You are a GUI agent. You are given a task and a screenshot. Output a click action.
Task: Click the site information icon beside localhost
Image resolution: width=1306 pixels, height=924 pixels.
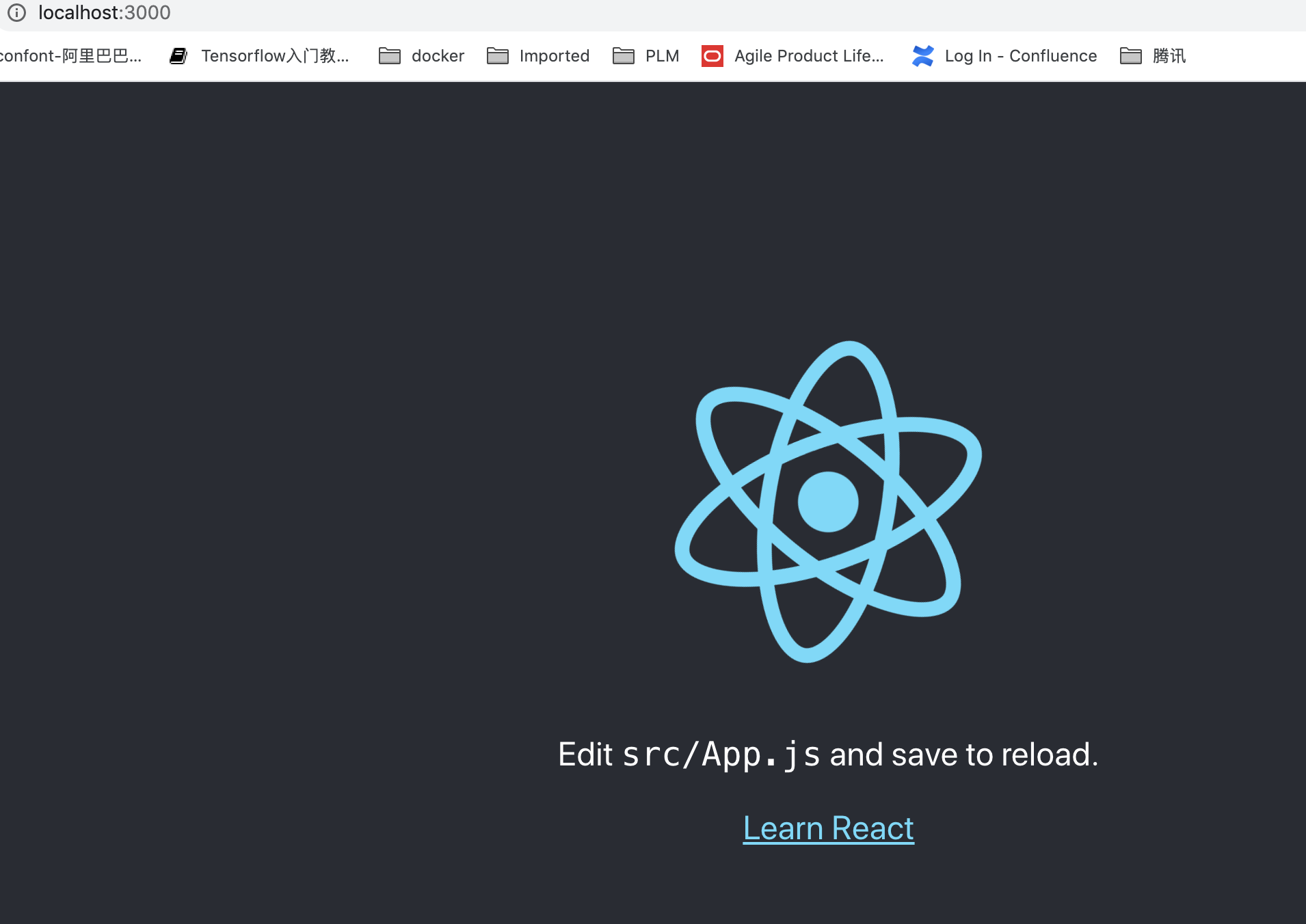point(16,13)
